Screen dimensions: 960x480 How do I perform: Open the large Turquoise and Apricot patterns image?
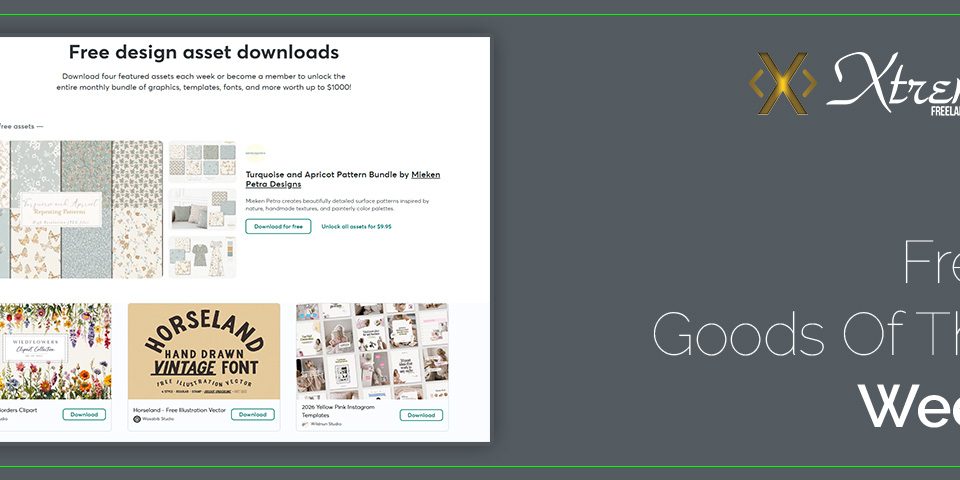[81, 209]
